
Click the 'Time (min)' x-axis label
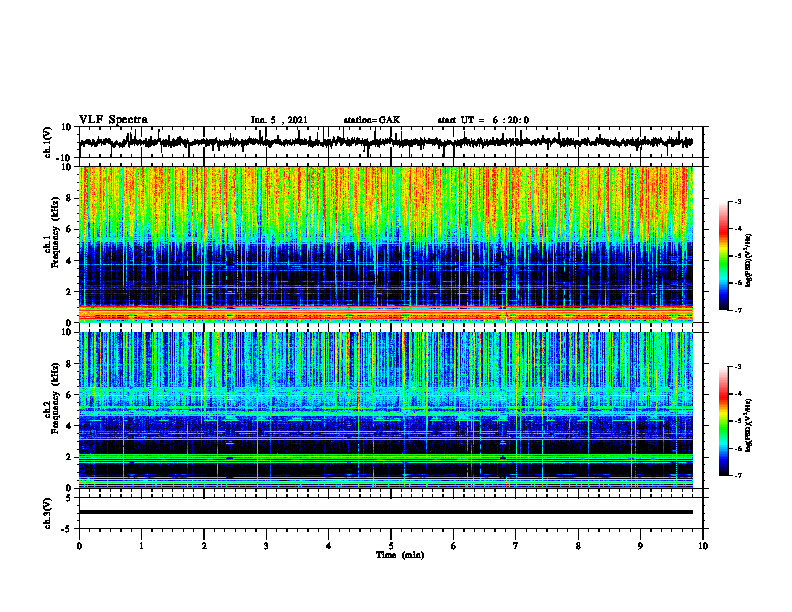[400, 555]
